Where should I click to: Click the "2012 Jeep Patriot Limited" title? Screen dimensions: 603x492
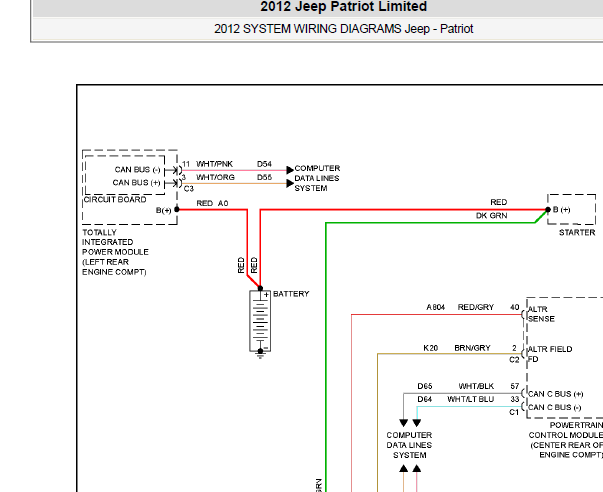(x=343, y=7)
